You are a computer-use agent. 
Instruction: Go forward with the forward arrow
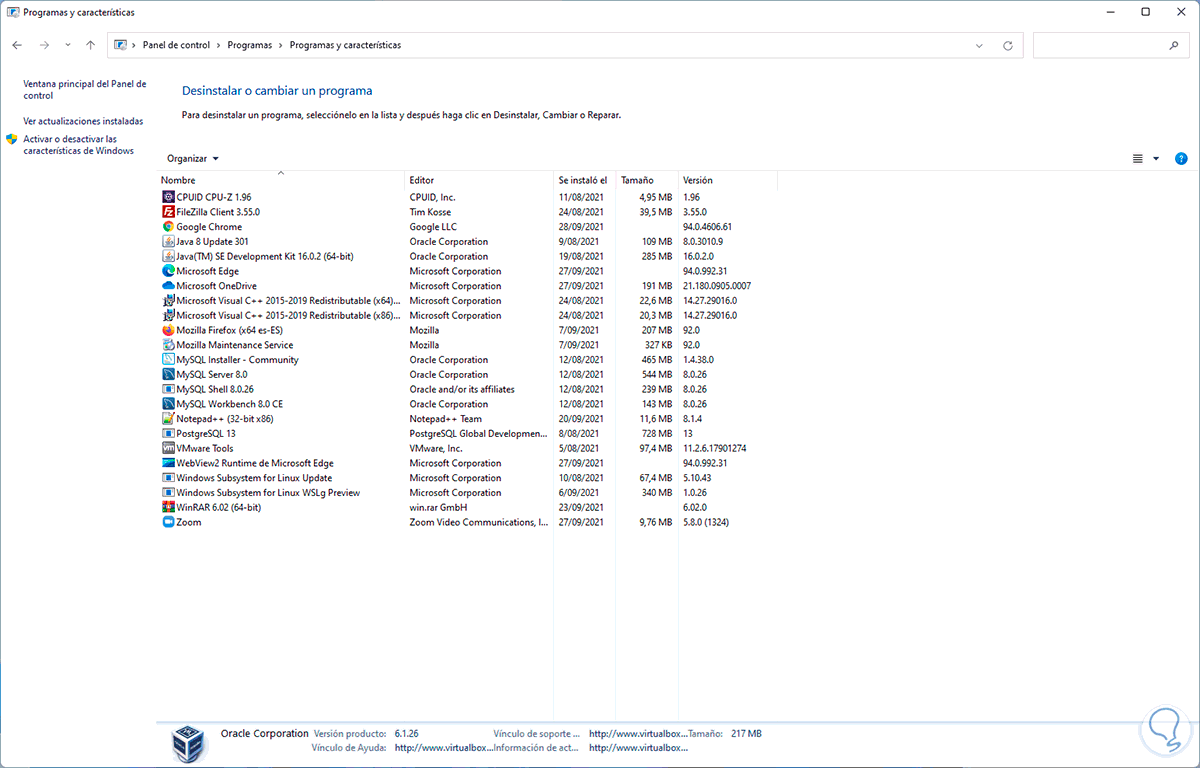44,46
